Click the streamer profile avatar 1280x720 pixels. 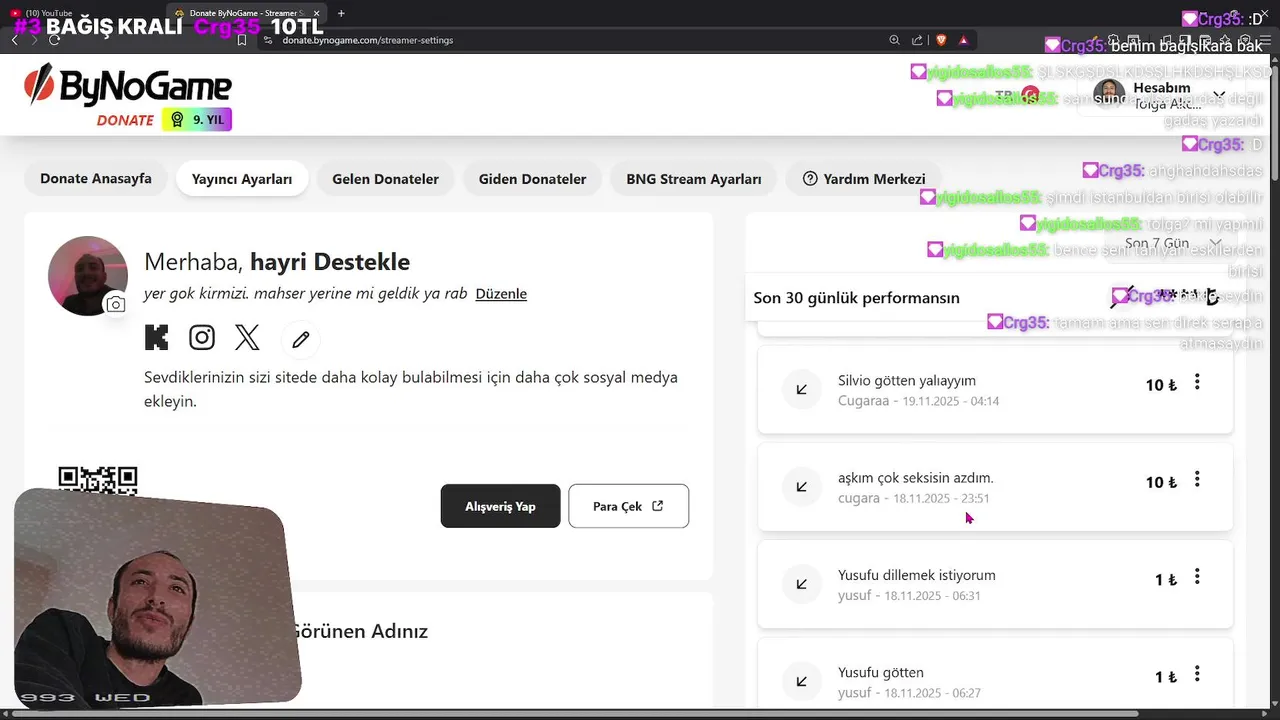[x=88, y=276]
